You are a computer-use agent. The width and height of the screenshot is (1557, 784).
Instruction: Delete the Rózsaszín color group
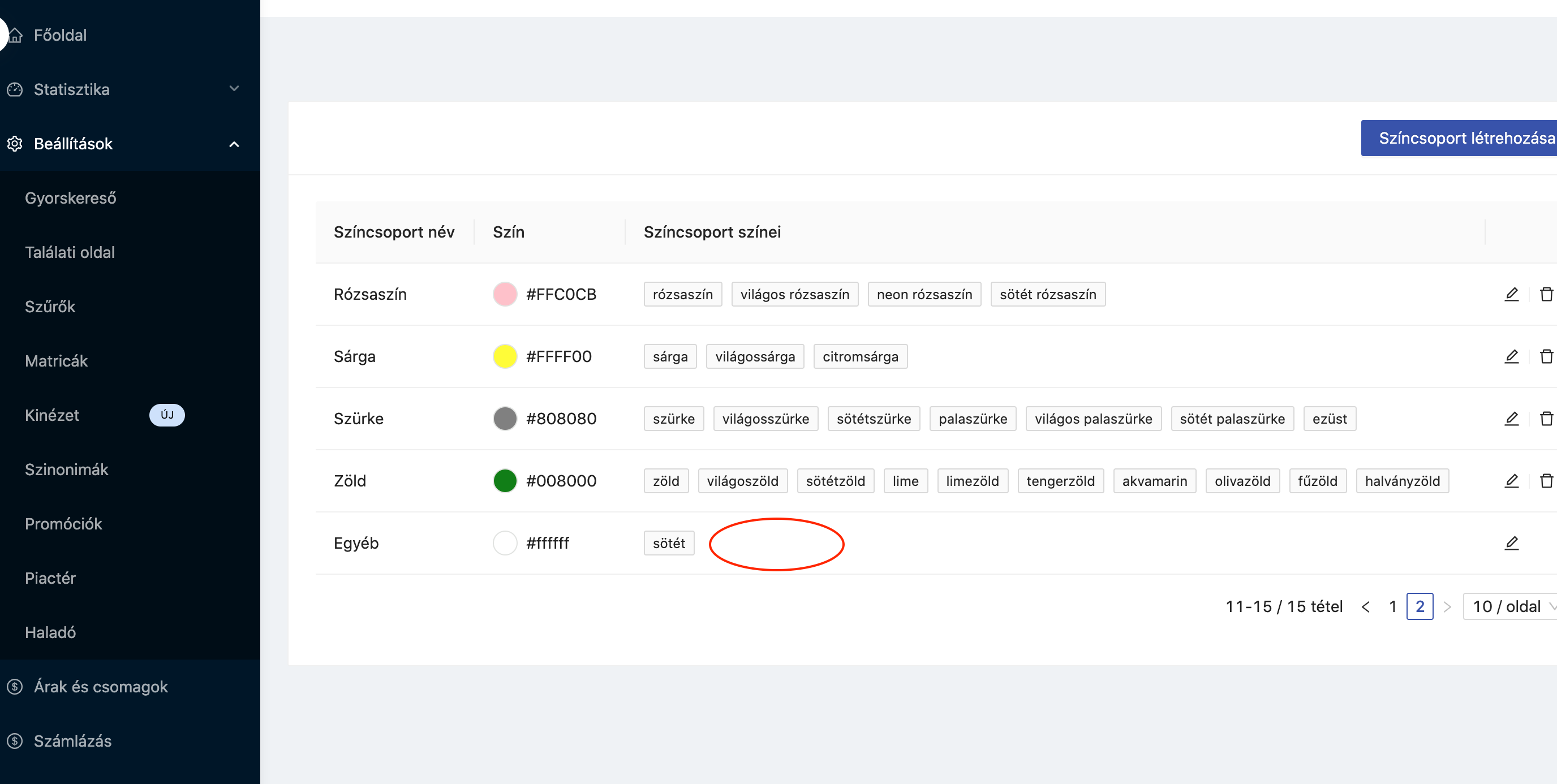point(1546,294)
